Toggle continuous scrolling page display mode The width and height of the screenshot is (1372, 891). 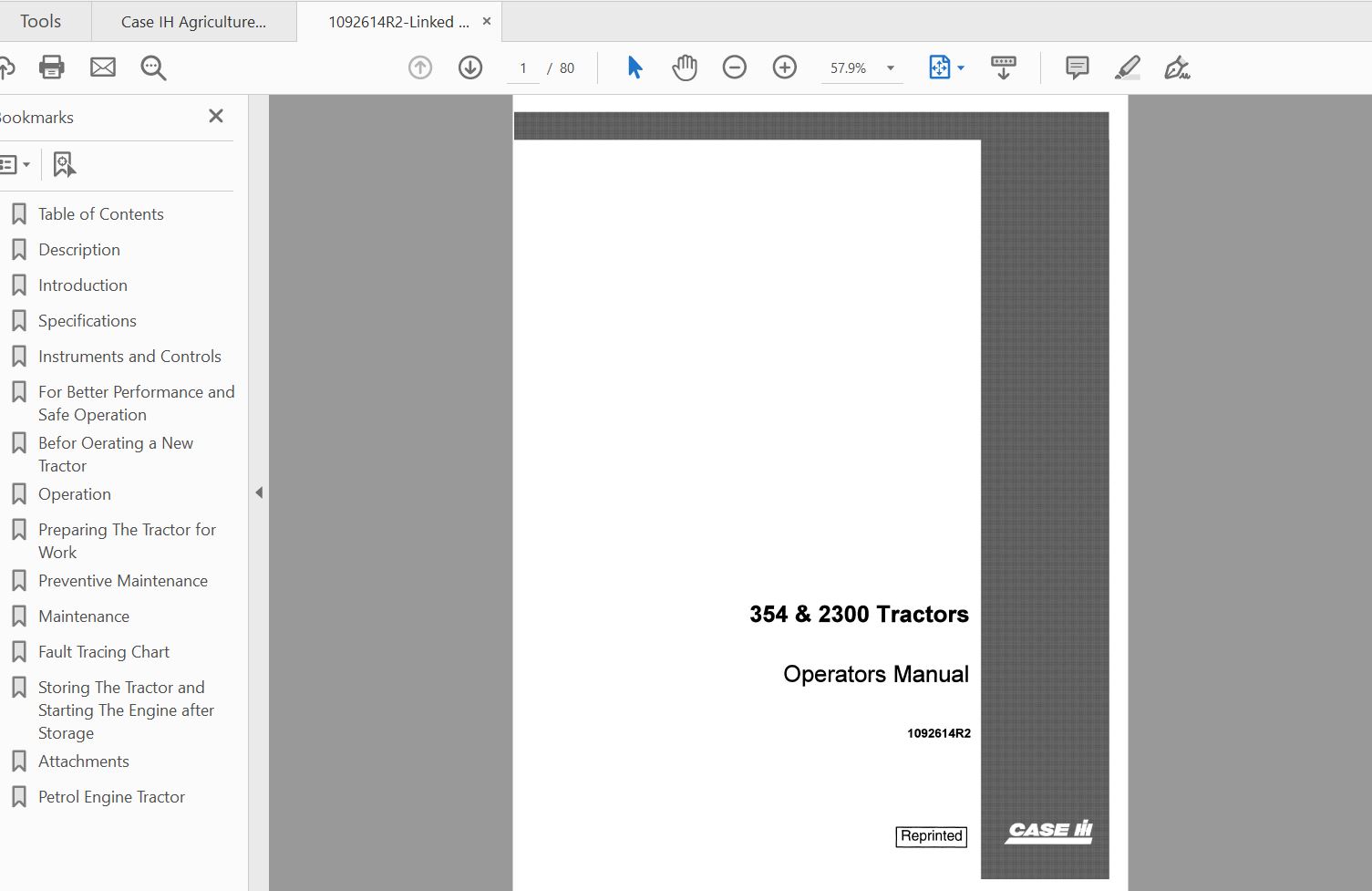pyautogui.click(x=1004, y=67)
